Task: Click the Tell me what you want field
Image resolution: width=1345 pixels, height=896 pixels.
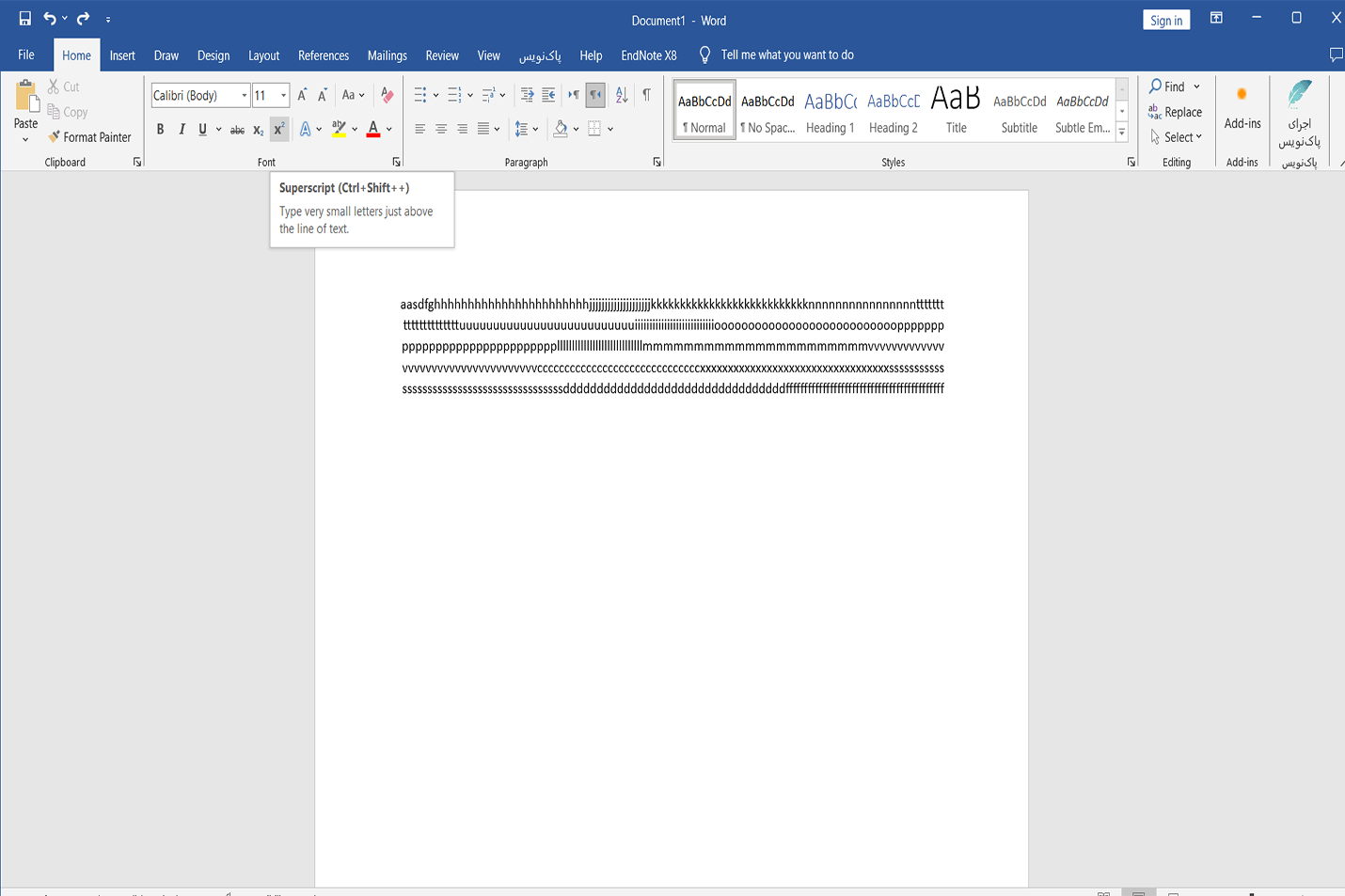Action: 787,55
